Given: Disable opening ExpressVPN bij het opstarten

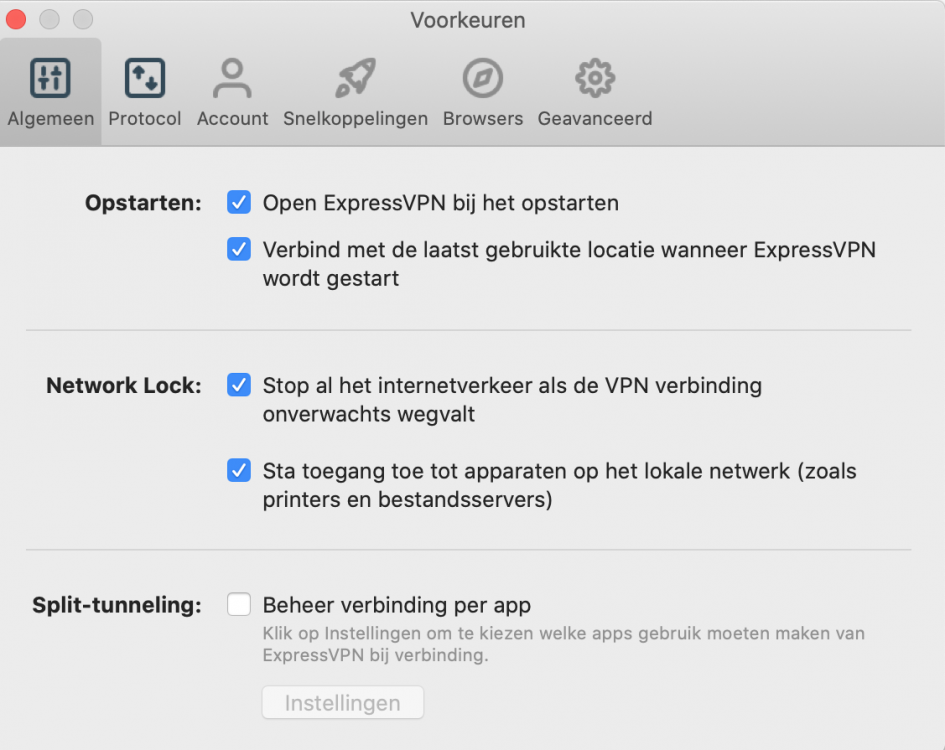Looking at the screenshot, I should [x=238, y=202].
